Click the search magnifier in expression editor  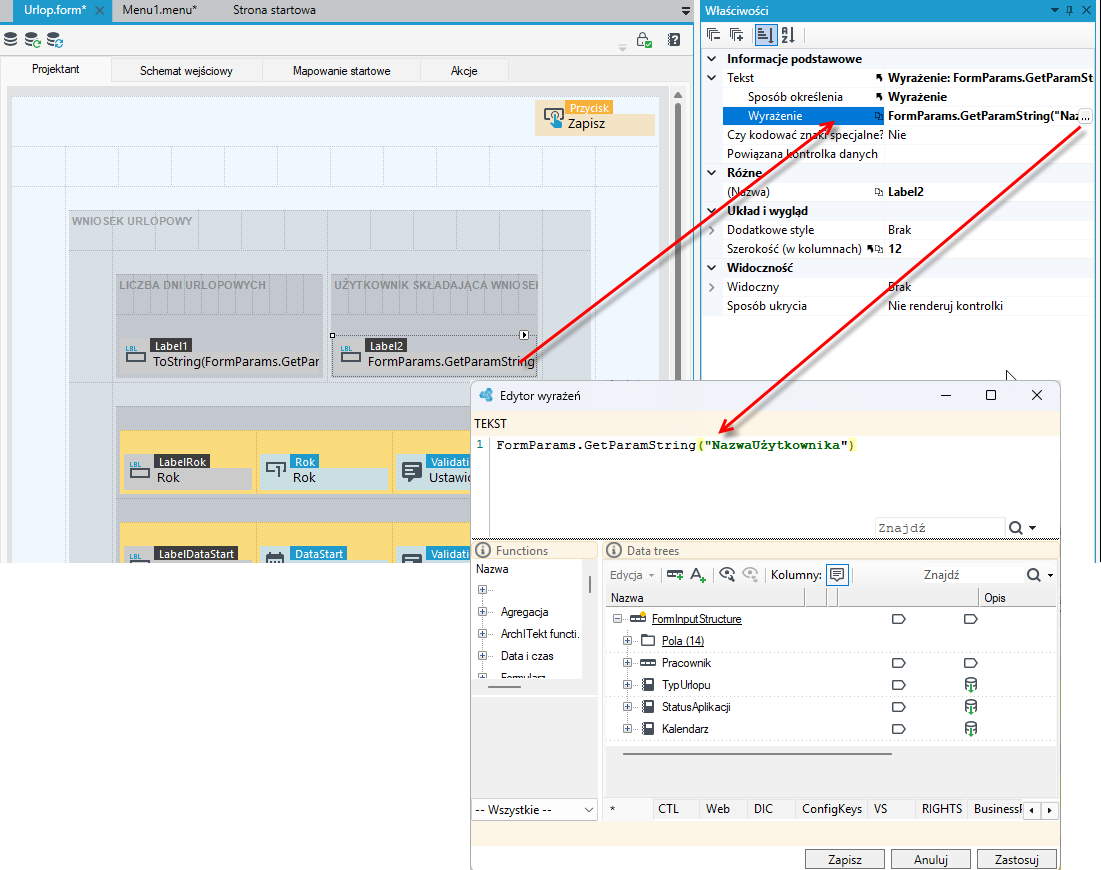pyautogui.click(x=1015, y=528)
